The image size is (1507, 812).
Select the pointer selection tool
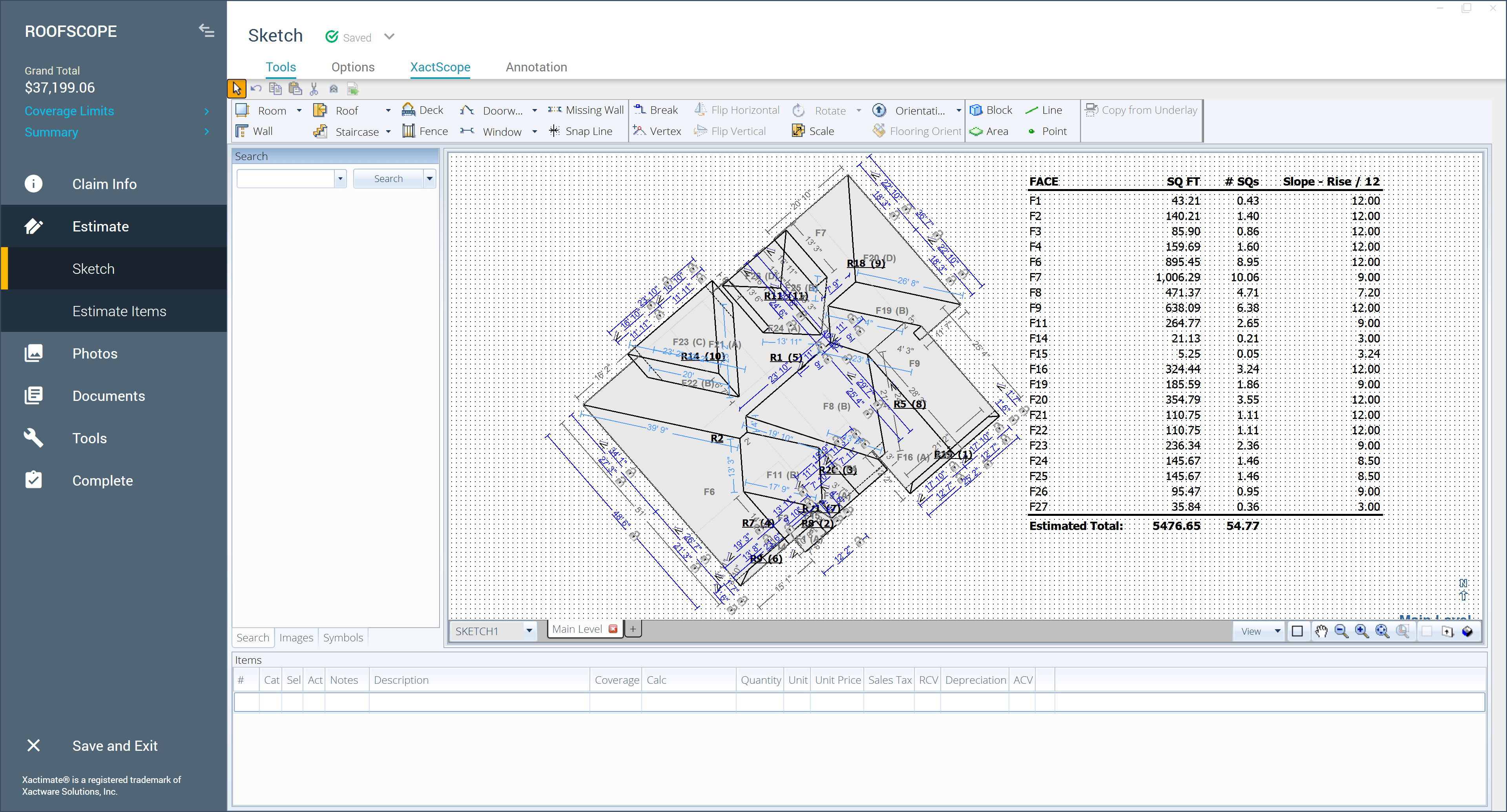pyautogui.click(x=236, y=89)
